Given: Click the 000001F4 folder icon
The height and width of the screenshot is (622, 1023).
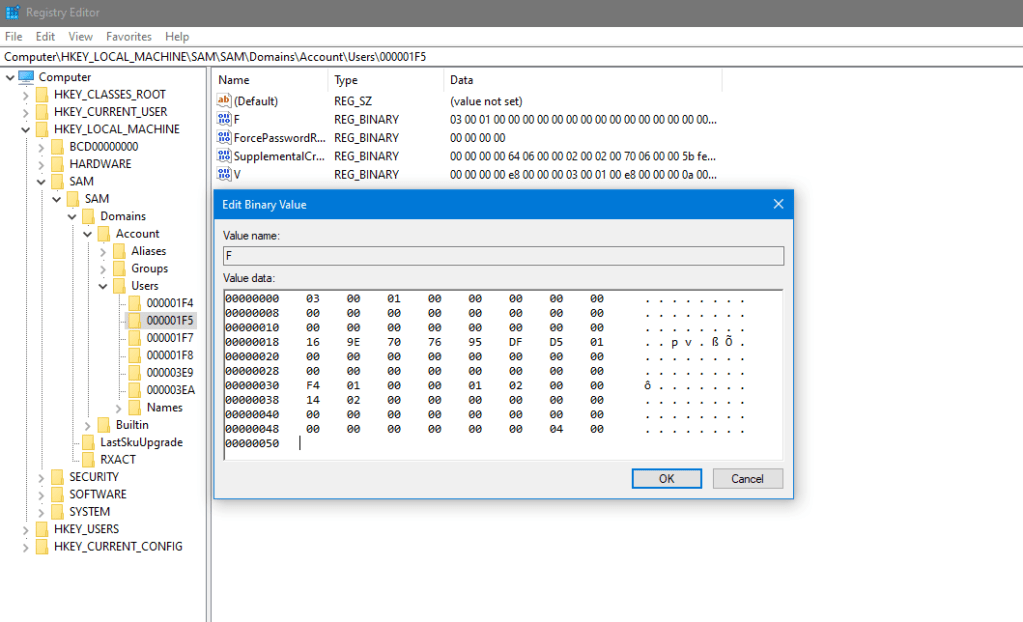Looking at the screenshot, I should [134, 303].
